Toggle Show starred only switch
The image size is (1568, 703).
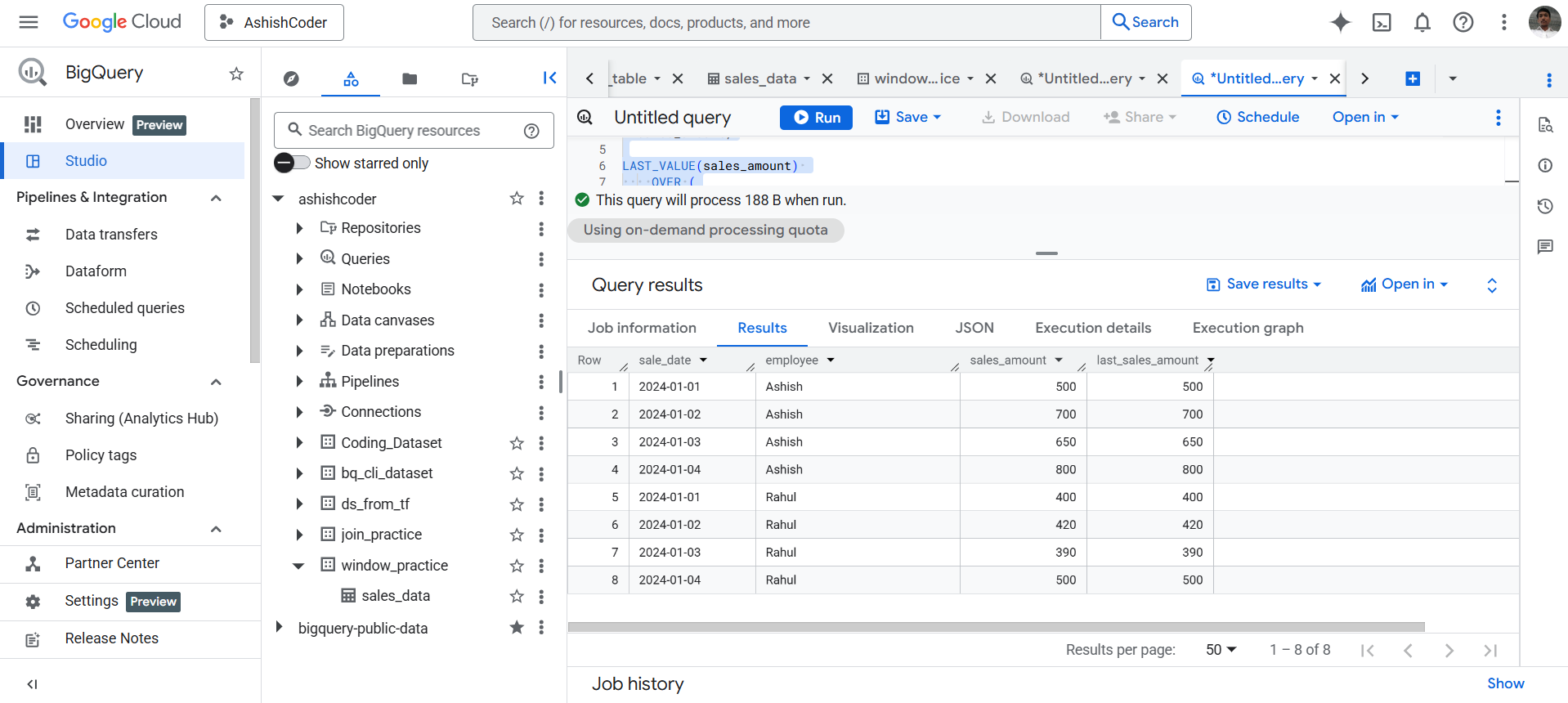pyautogui.click(x=292, y=163)
